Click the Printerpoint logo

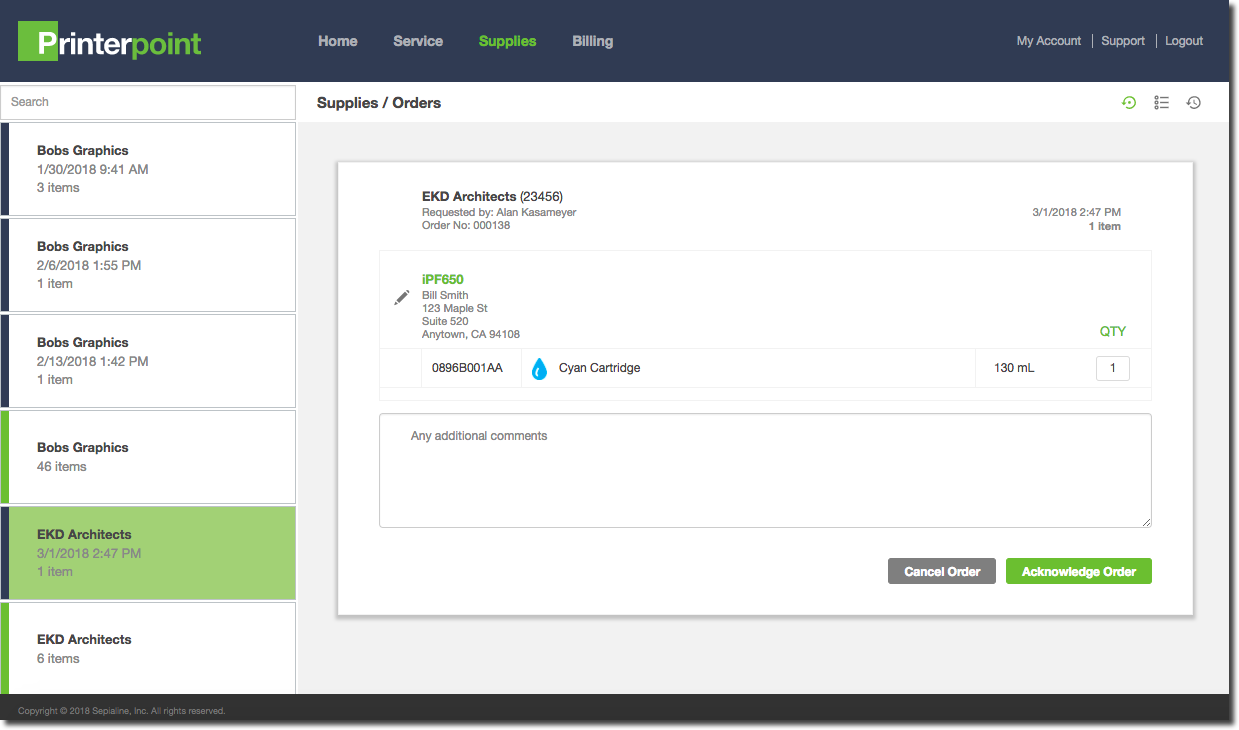[x=110, y=42]
